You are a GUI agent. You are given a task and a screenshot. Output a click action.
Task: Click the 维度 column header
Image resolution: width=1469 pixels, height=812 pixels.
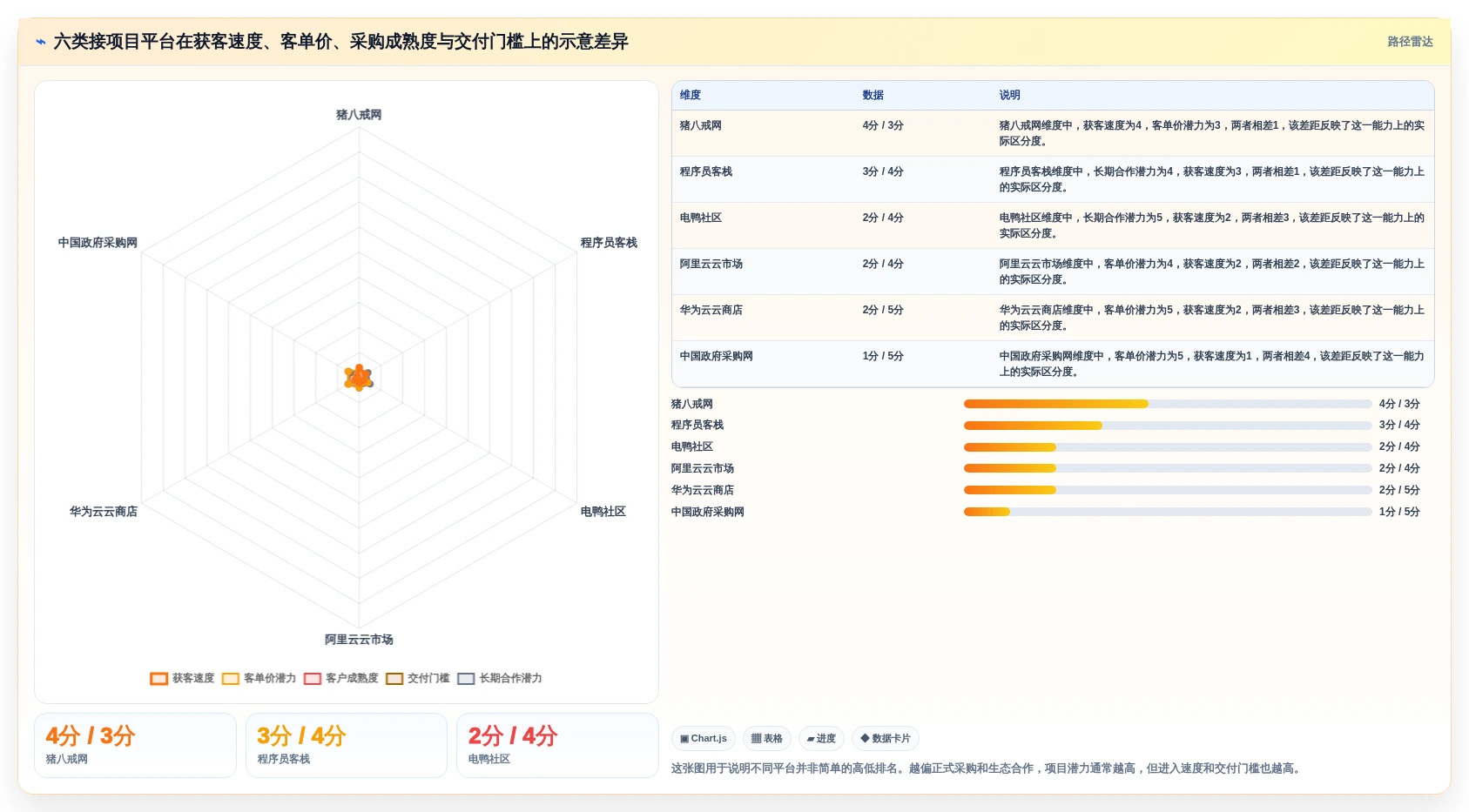point(691,96)
